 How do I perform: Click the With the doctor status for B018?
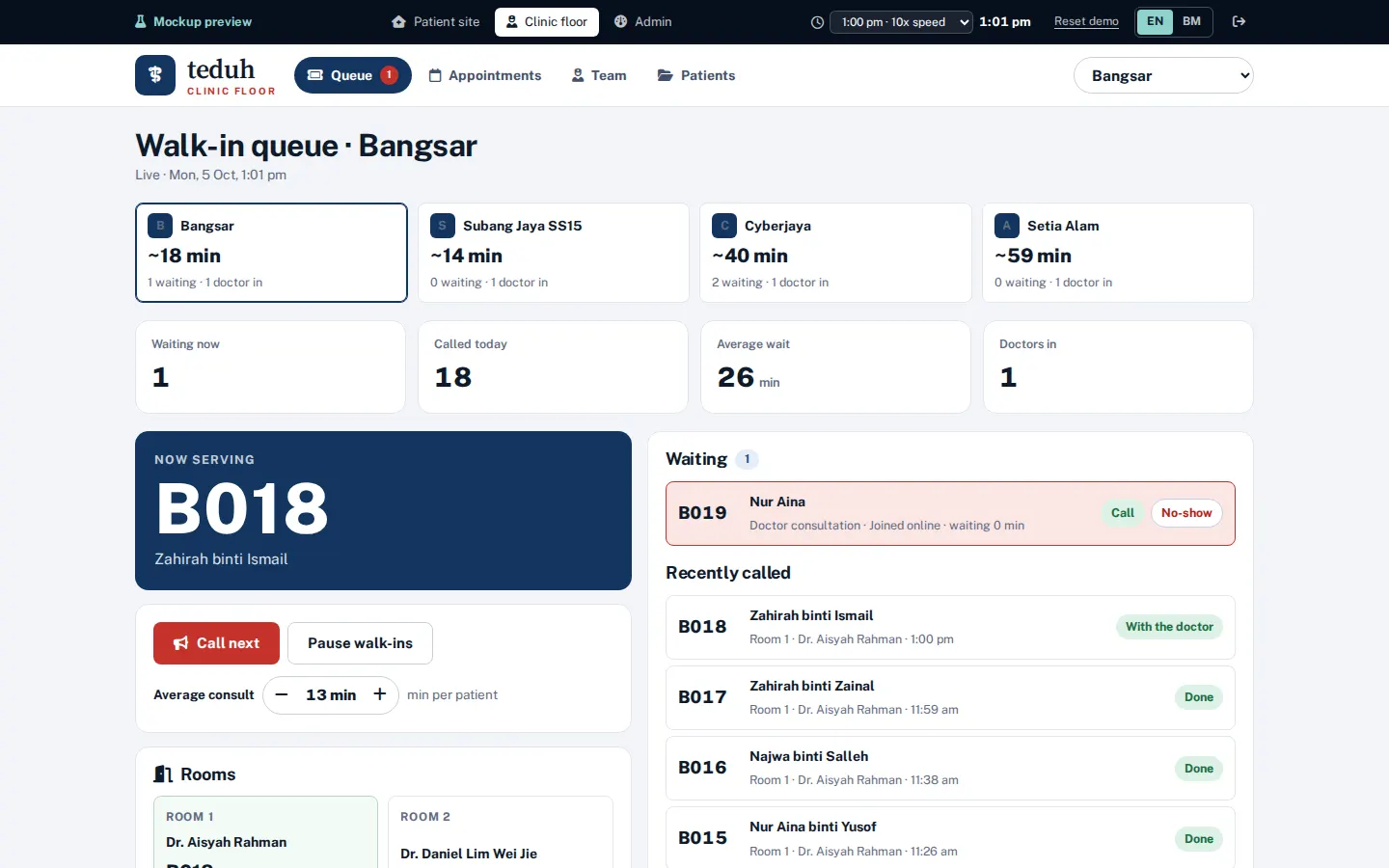1169,627
